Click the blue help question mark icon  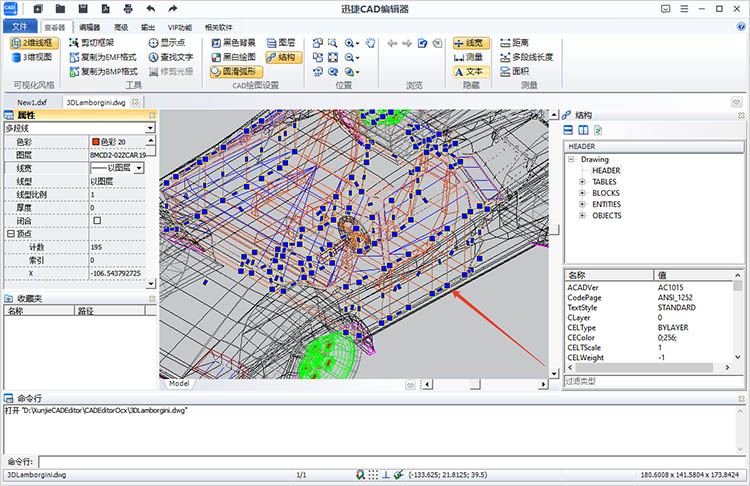point(741,27)
